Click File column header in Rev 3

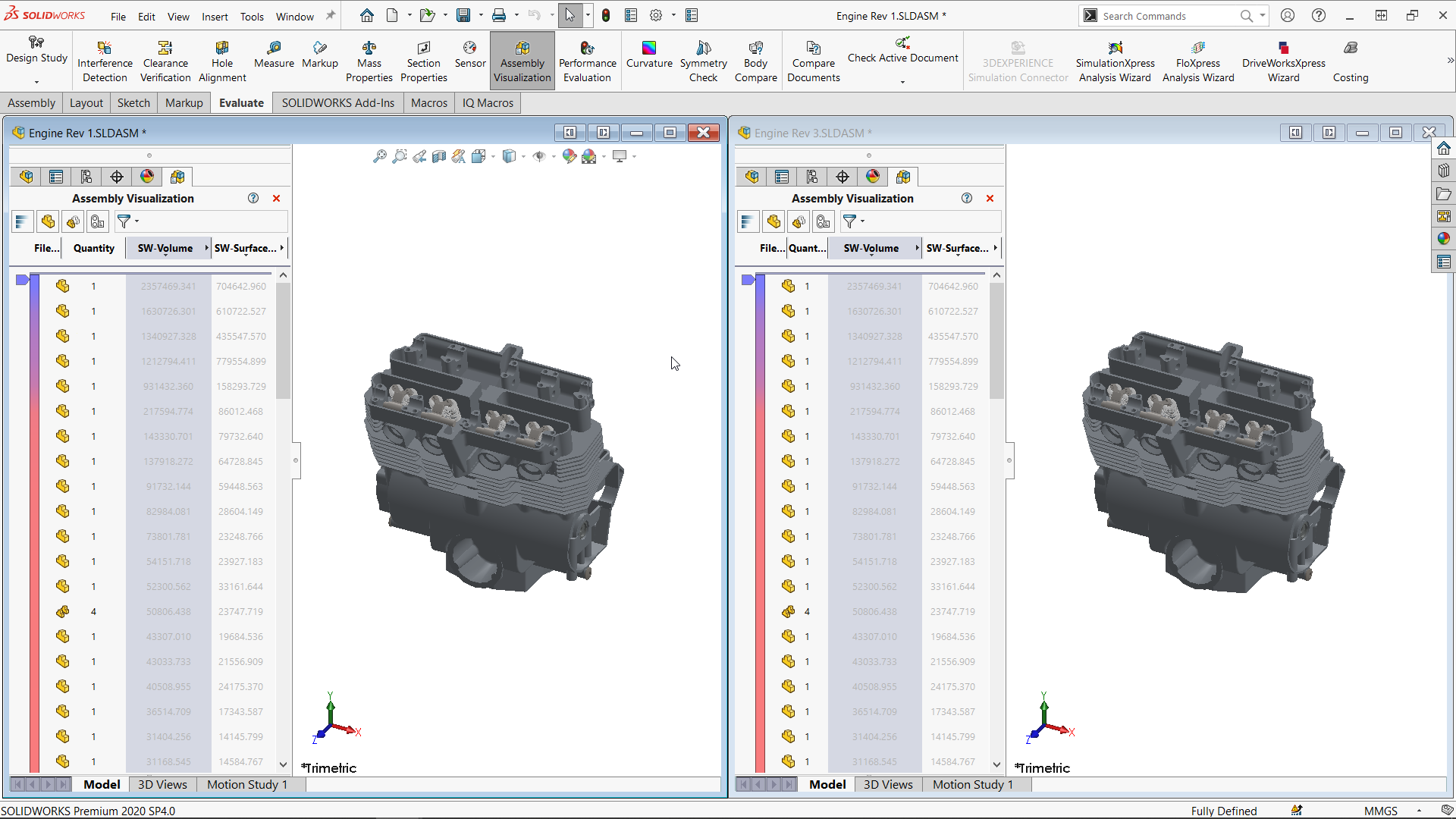click(772, 248)
